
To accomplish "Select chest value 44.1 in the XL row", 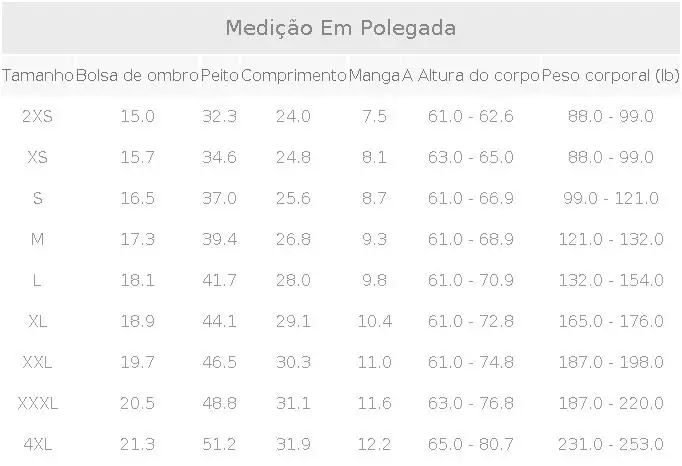I will (x=219, y=321).
